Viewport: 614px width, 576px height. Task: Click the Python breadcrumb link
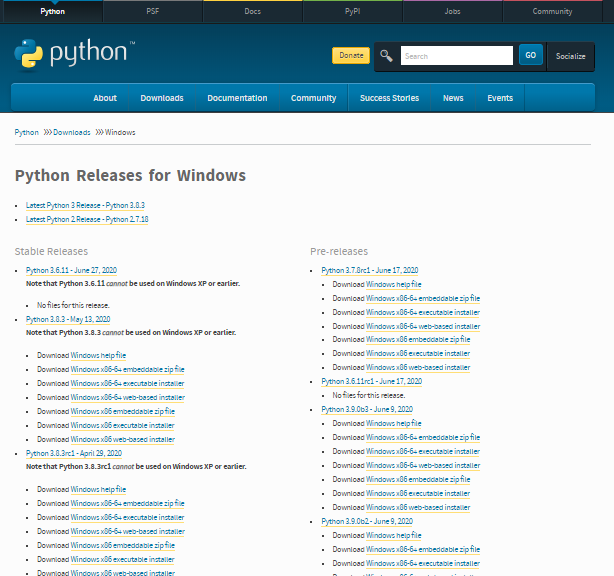point(27,132)
